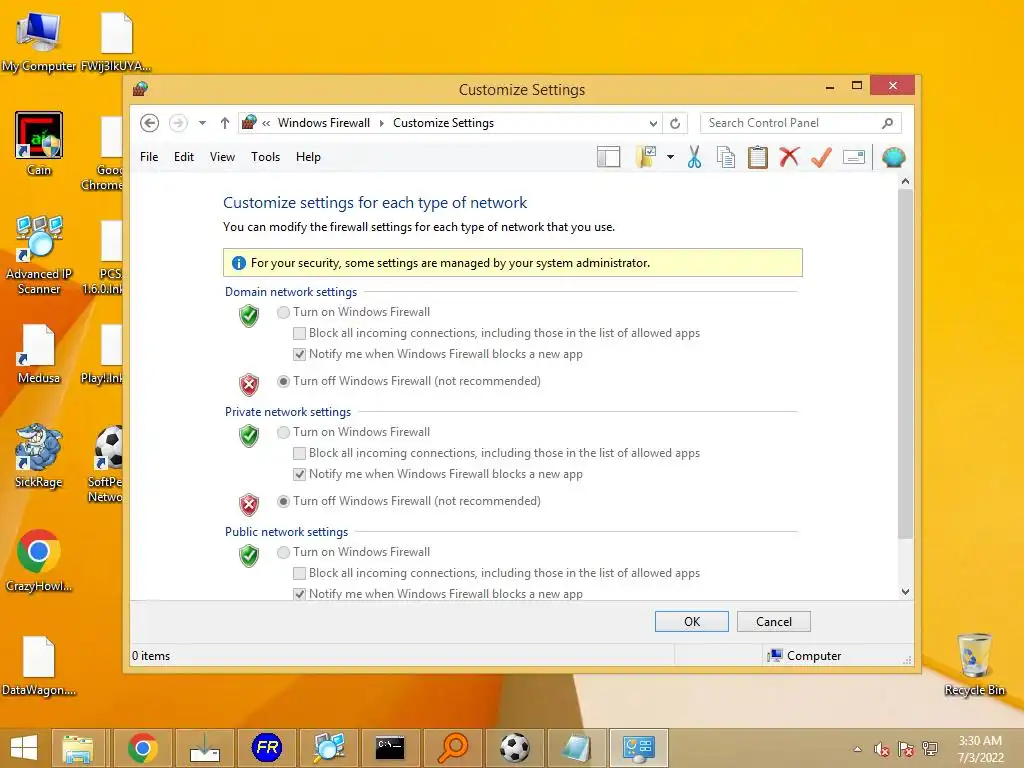Click the scrollbar down arrow in the settings pane
1024x768 pixels.
(905, 592)
